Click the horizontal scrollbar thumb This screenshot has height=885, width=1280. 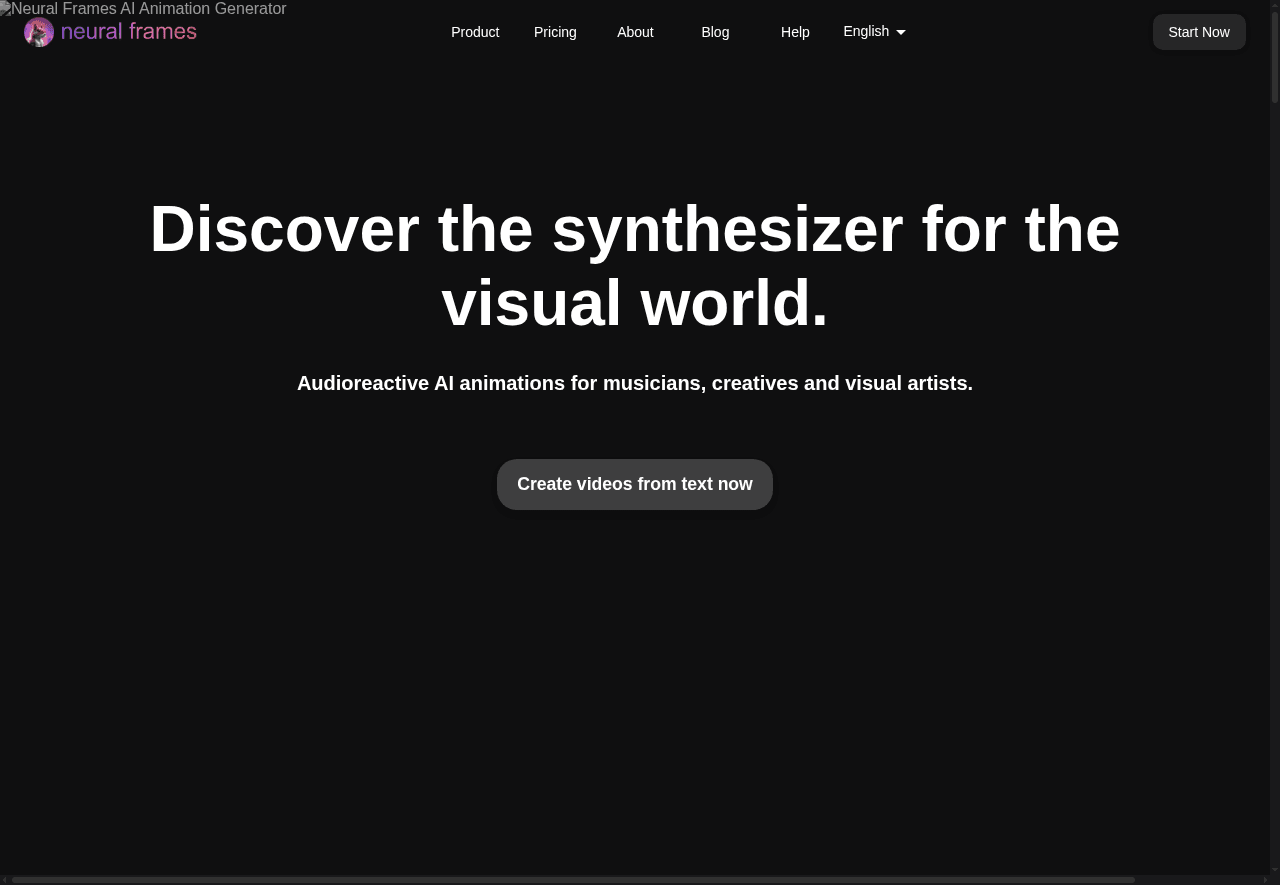(572, 880)
